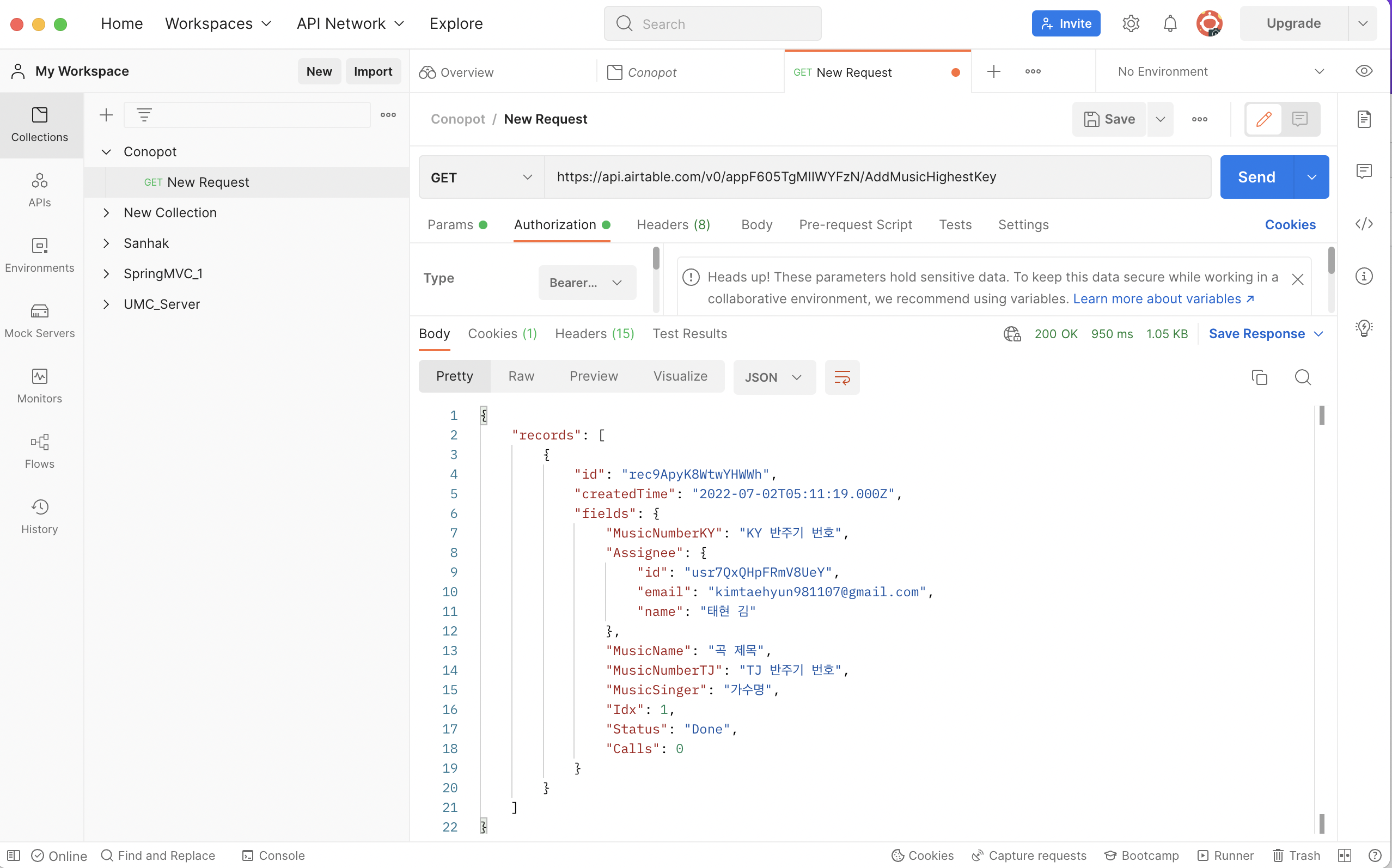Image resolution: width=1392 pixels, height=868 pixels.
Task: Toggle line wrap in response
Action: coord(842,377)
